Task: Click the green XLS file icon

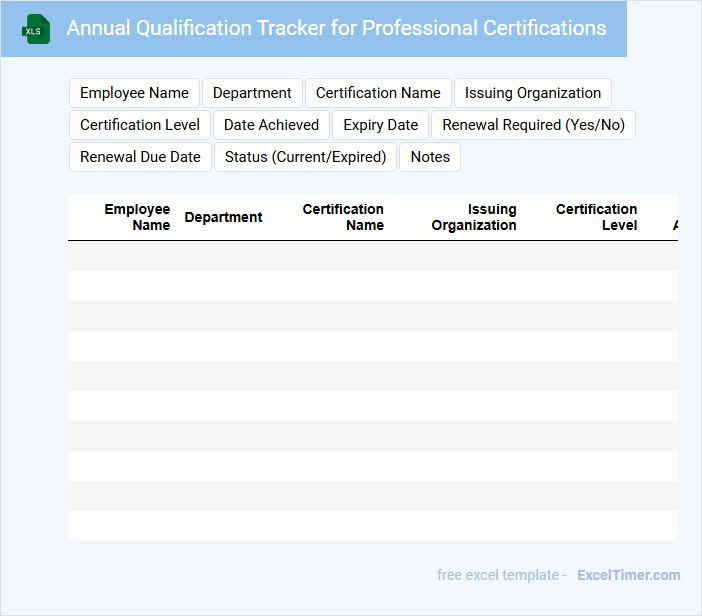Action: pos(36,29)
